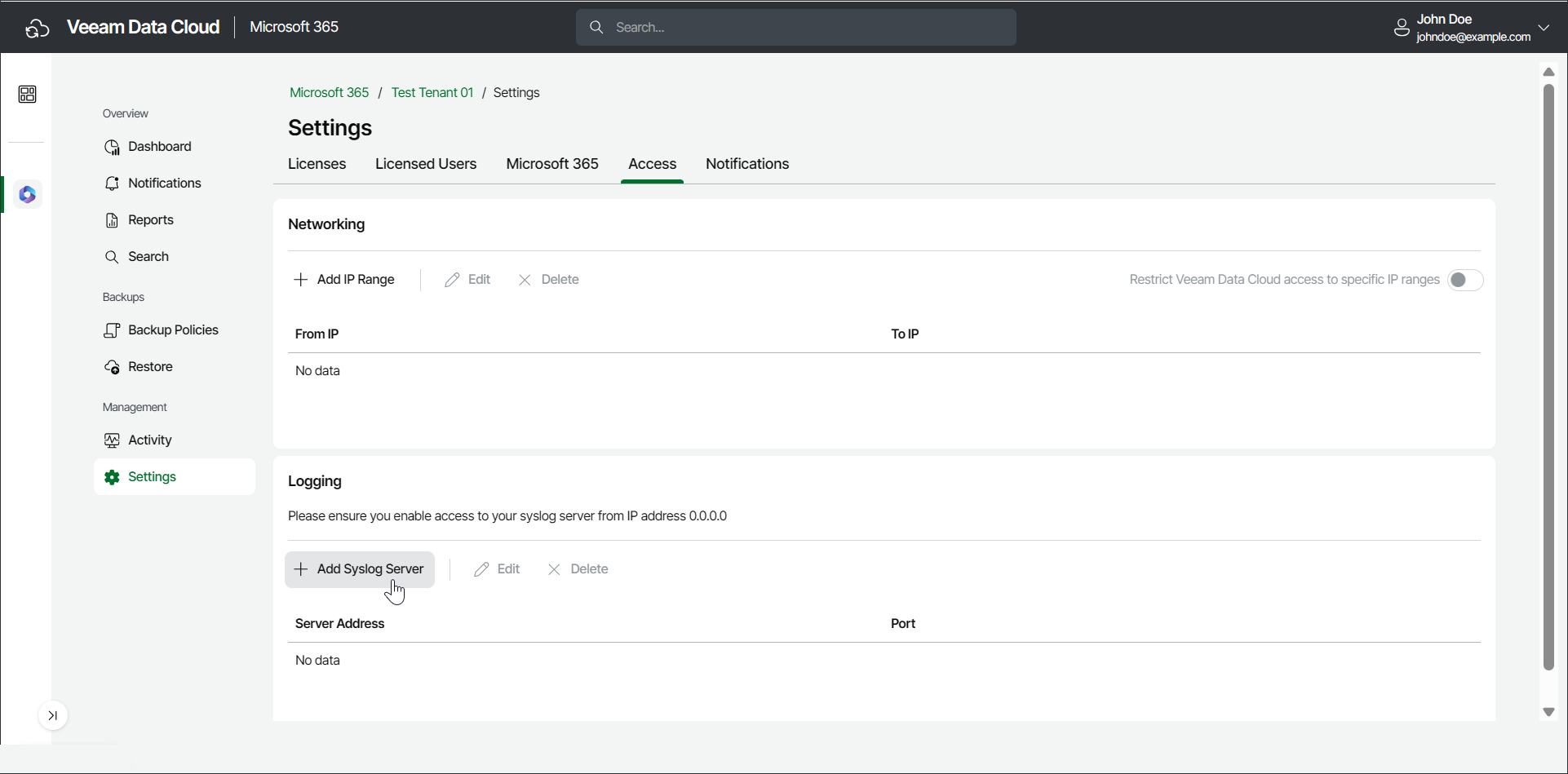This screenshot has height=774, width=1568.
Task: Click the pencil icon in Networking toolbar
Action: coord(452,280)
